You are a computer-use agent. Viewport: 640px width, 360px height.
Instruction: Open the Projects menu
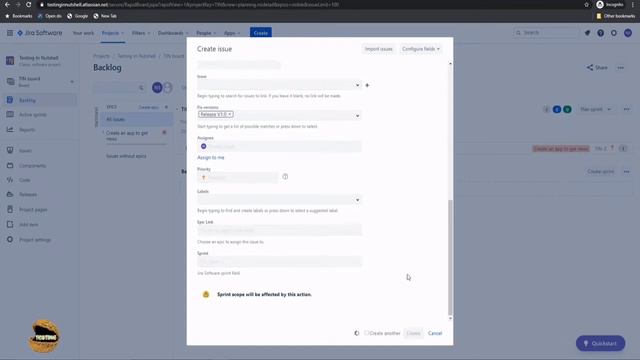click(x=113, y=33)
